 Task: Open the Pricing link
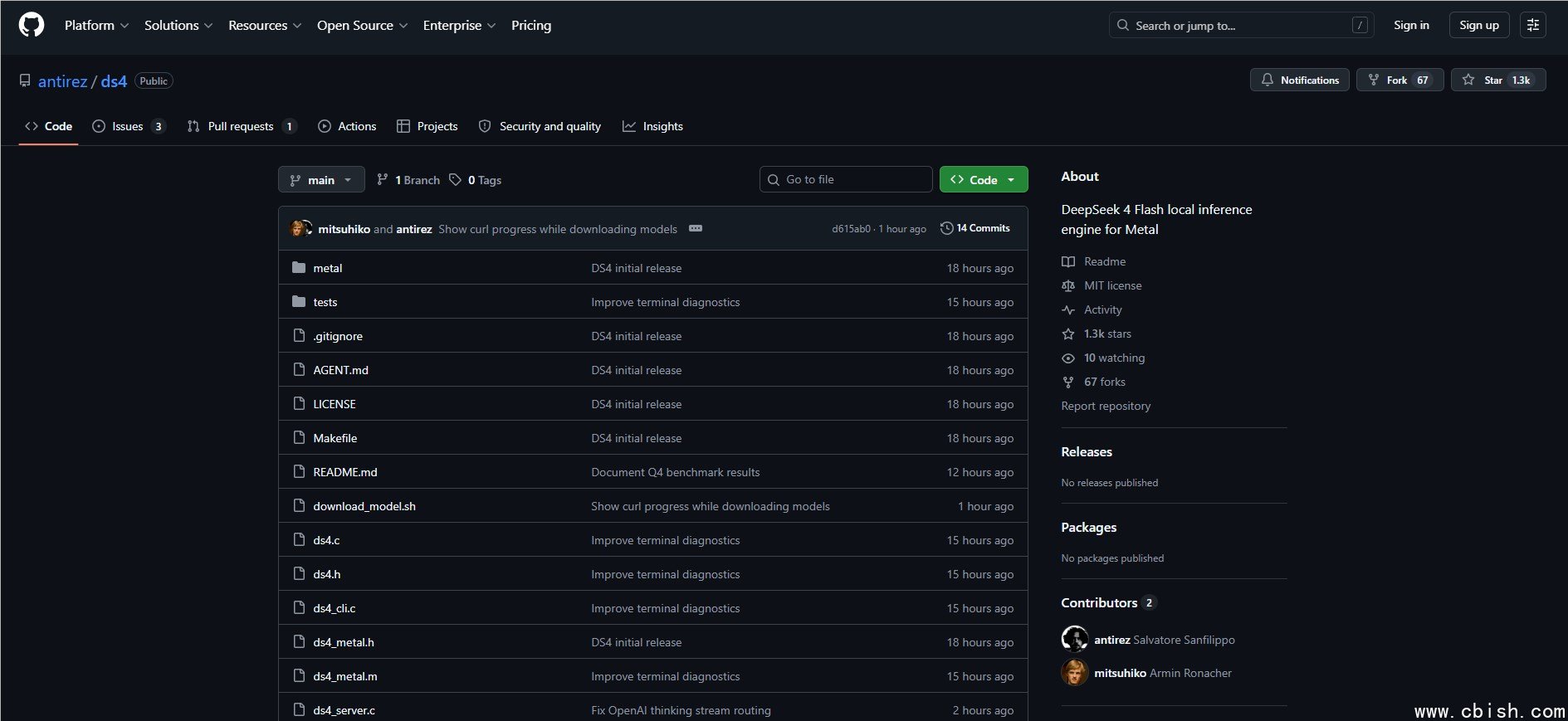coord(531,25)
